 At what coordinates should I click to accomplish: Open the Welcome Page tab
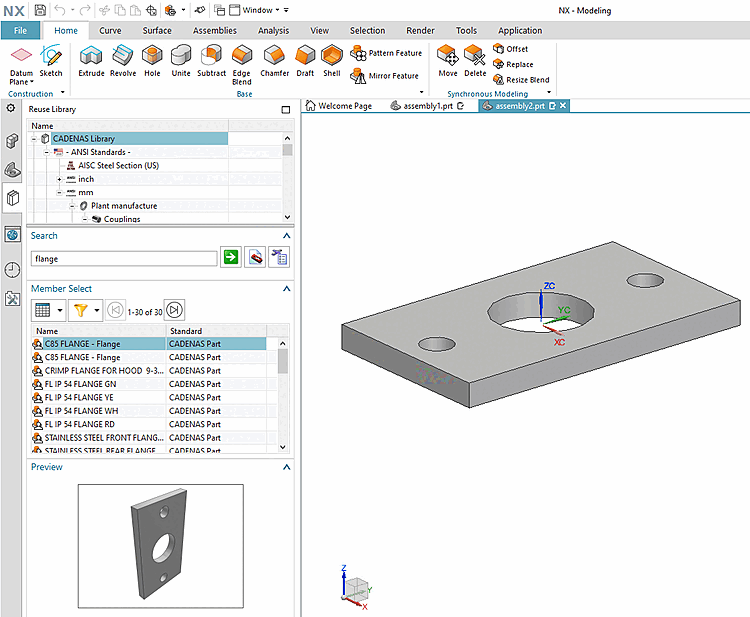339,106
